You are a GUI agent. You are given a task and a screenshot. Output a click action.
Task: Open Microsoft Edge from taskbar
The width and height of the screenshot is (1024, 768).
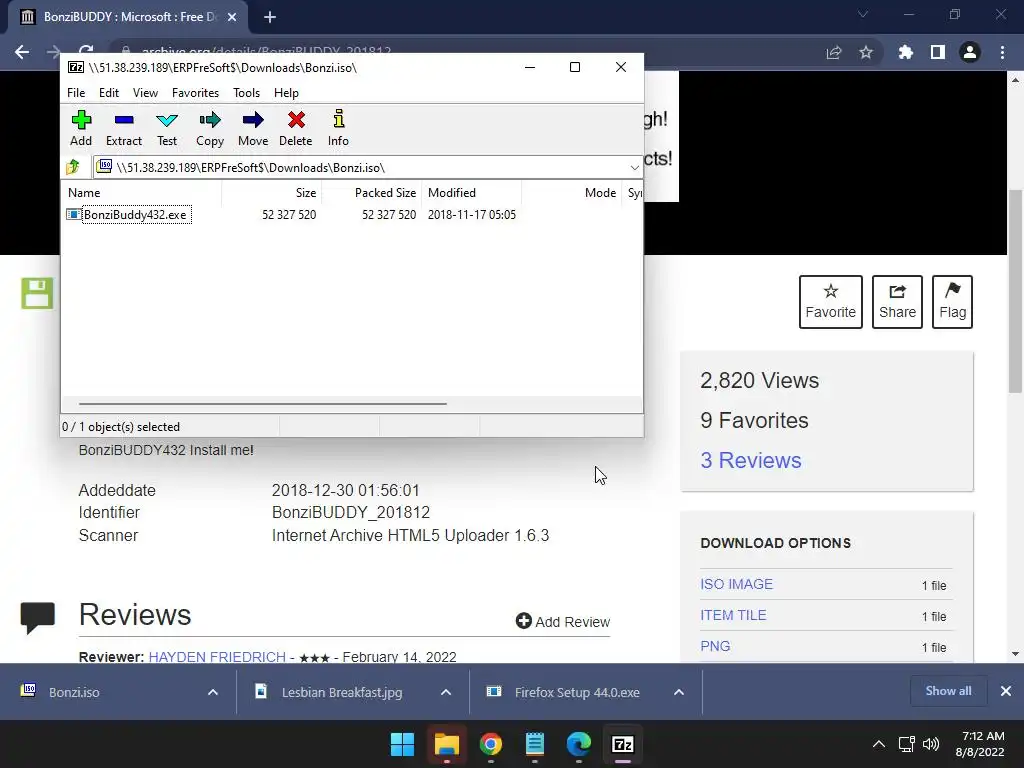coord(579,744)
